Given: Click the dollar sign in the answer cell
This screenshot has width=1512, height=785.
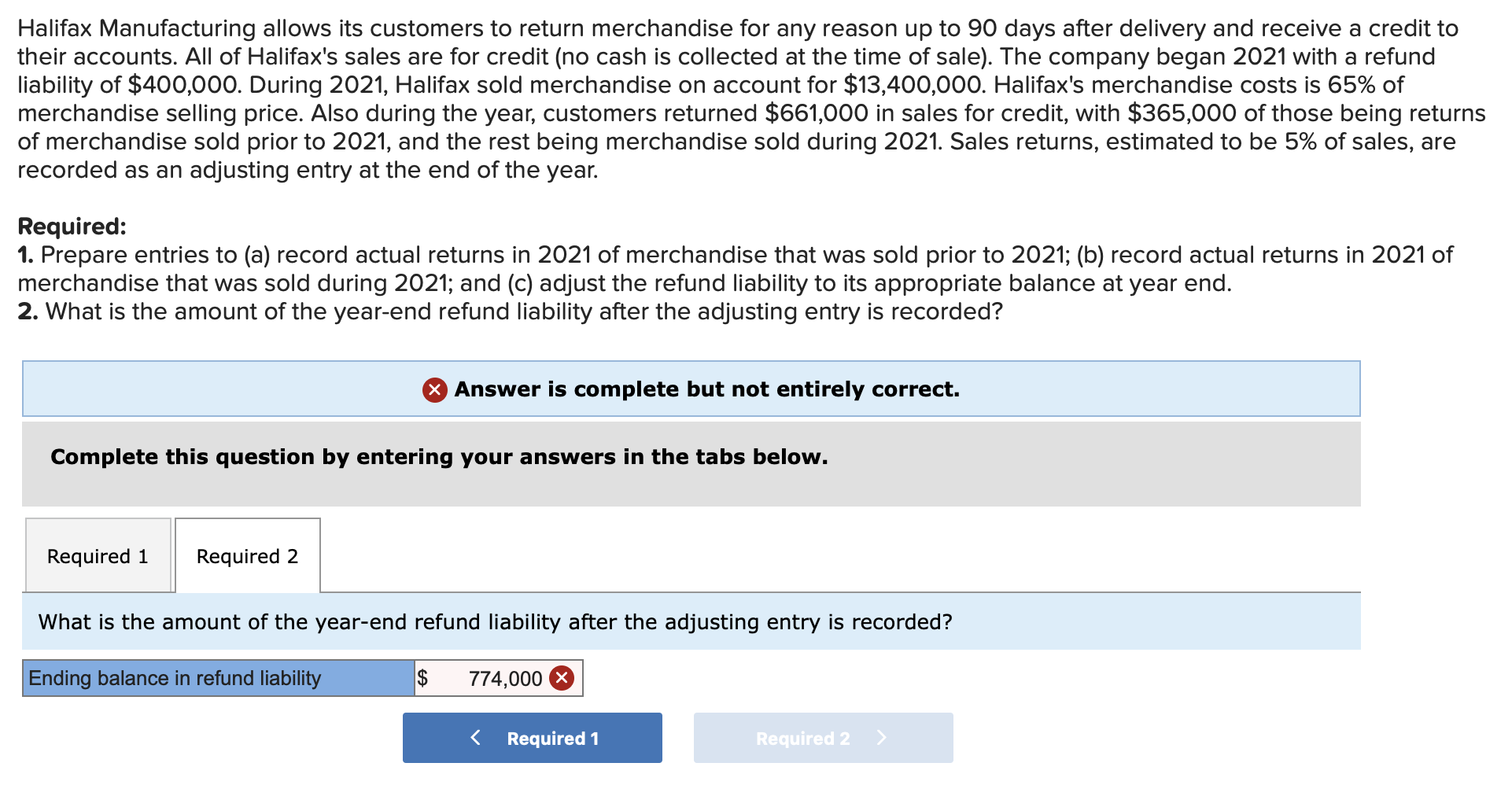Looking at the screenshot, I should [x=422, y=678].
